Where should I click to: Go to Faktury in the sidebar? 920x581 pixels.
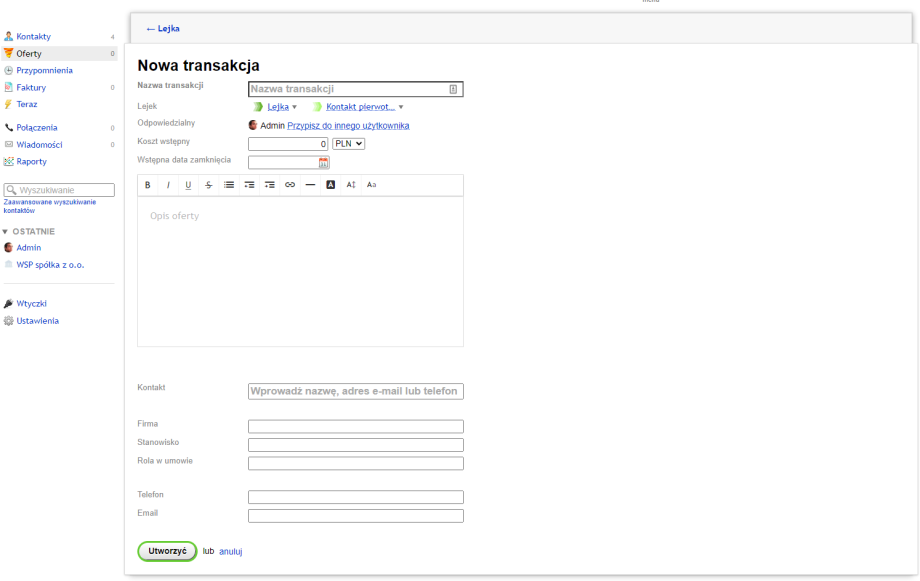(31, 88)
